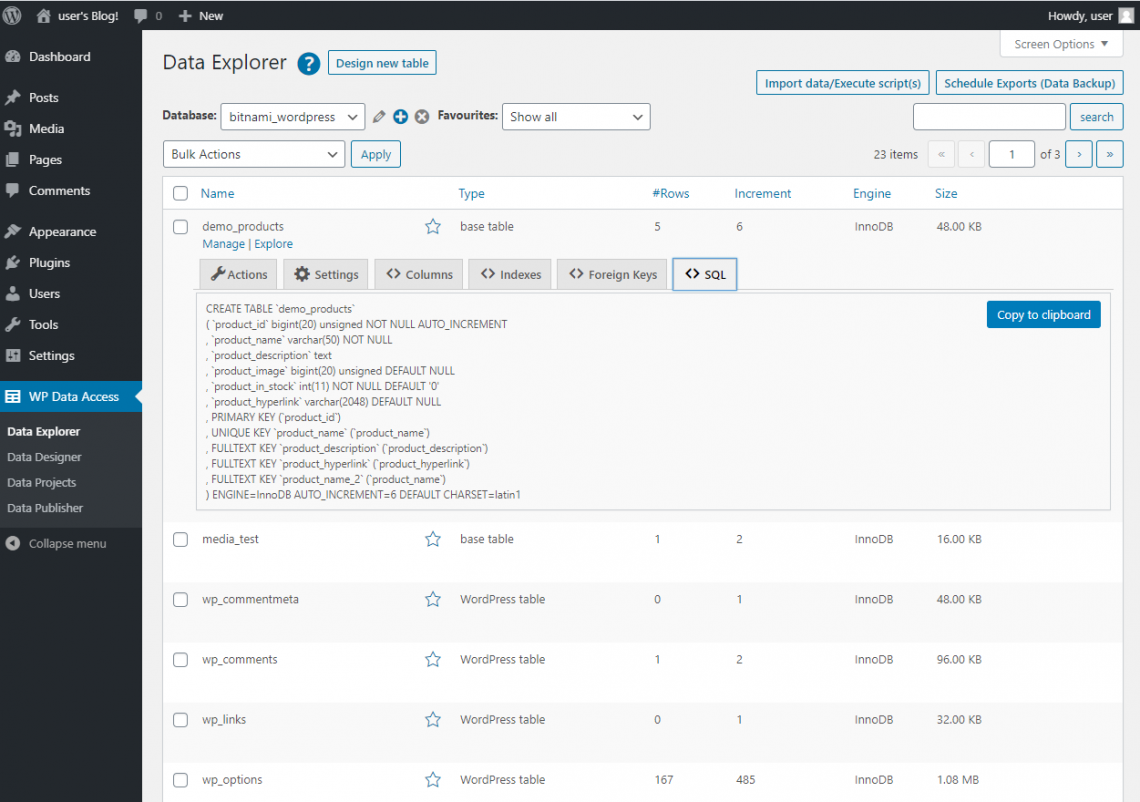This screenshot has width=1140, height=802.
Task: Sort by the Name column header
Action: tap(217, 193)
